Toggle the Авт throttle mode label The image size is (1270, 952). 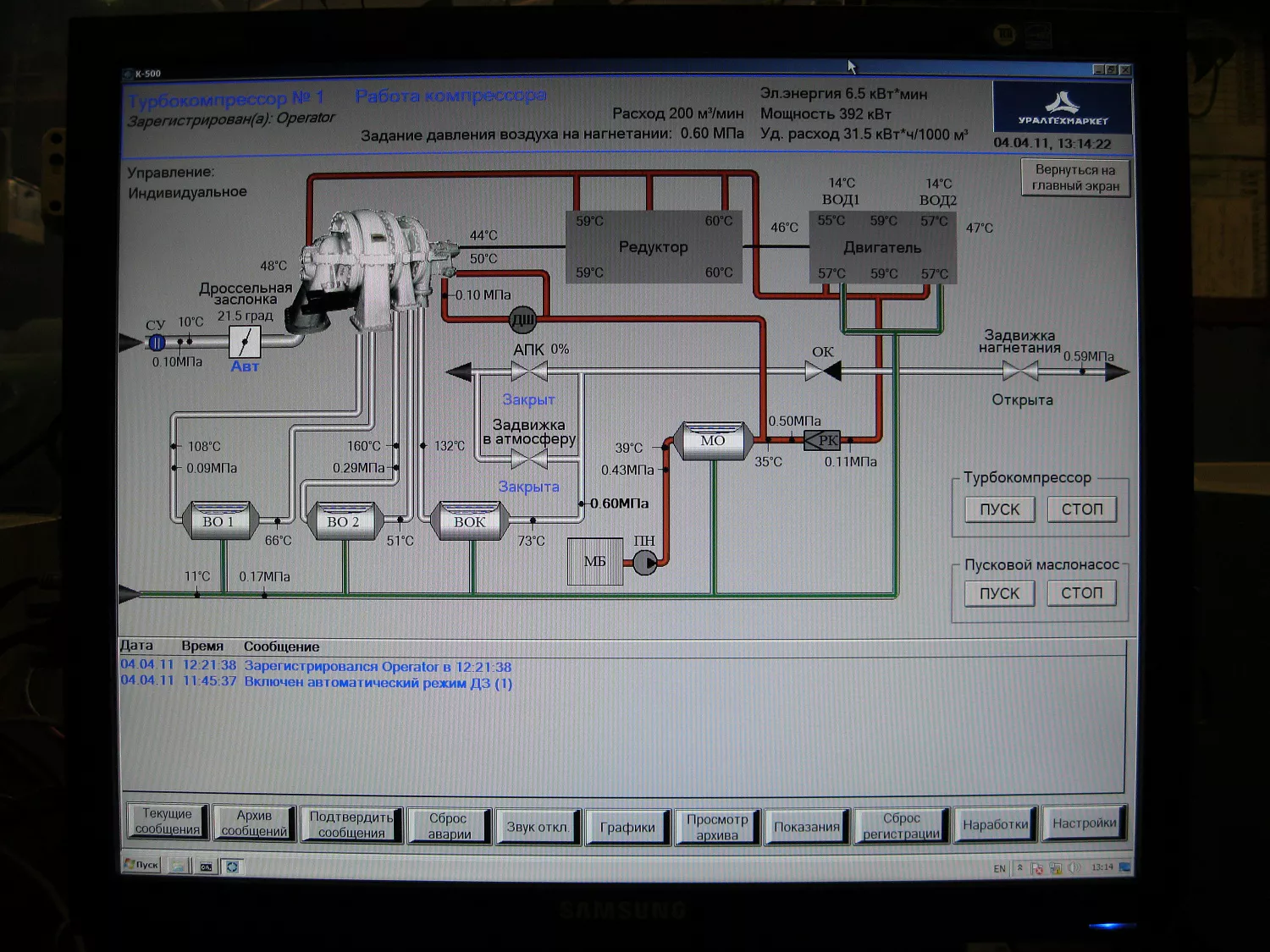(x=245, y=366)
